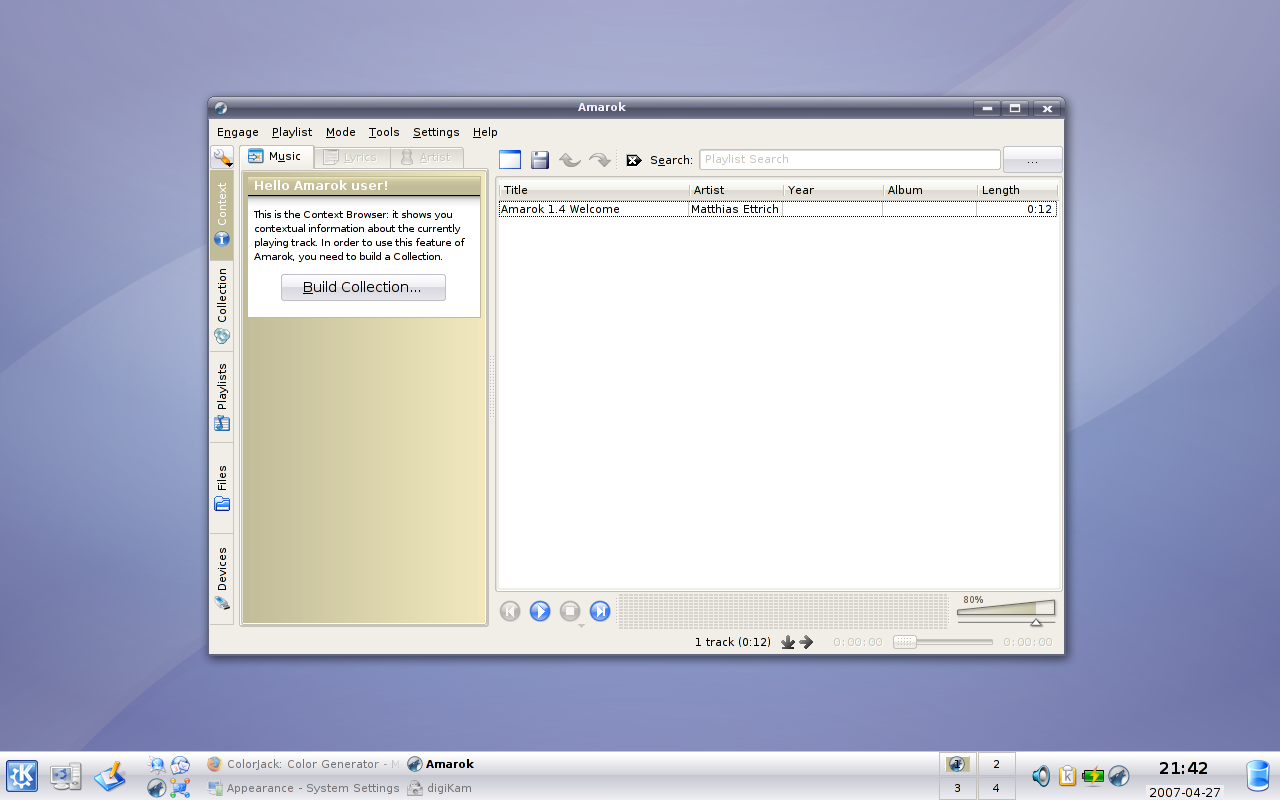Switch to ColorJack Color Generator taskbar entry
Screen dimensions: 1280x800
[303, 764]
